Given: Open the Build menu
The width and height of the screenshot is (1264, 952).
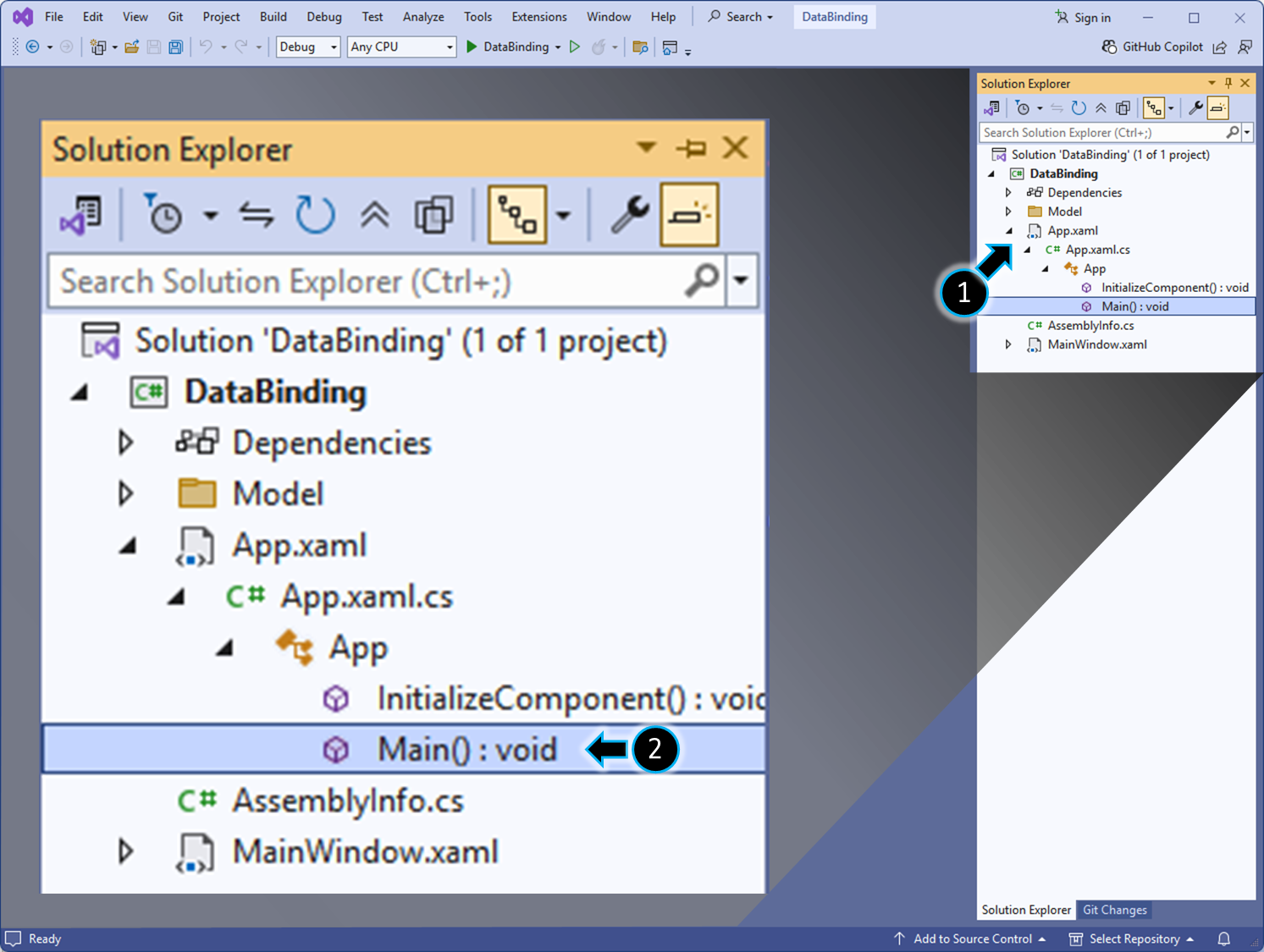Looking at the screenshot, I should coord(273,17).
